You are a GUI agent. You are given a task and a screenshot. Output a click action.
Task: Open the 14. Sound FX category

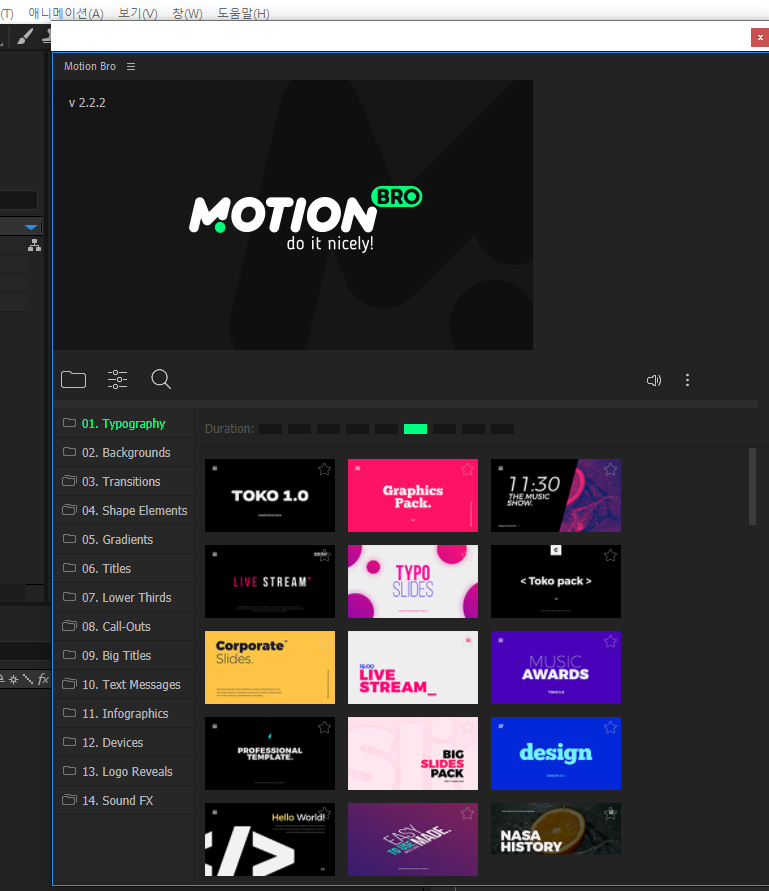[x=123, y=800]
